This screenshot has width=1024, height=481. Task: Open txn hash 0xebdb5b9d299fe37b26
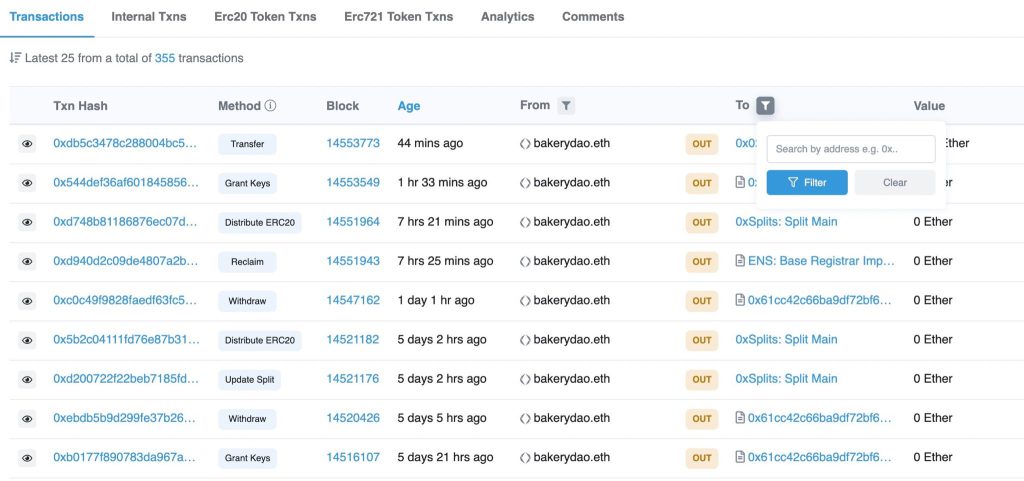pyautogui.click(x=125, y=418)
